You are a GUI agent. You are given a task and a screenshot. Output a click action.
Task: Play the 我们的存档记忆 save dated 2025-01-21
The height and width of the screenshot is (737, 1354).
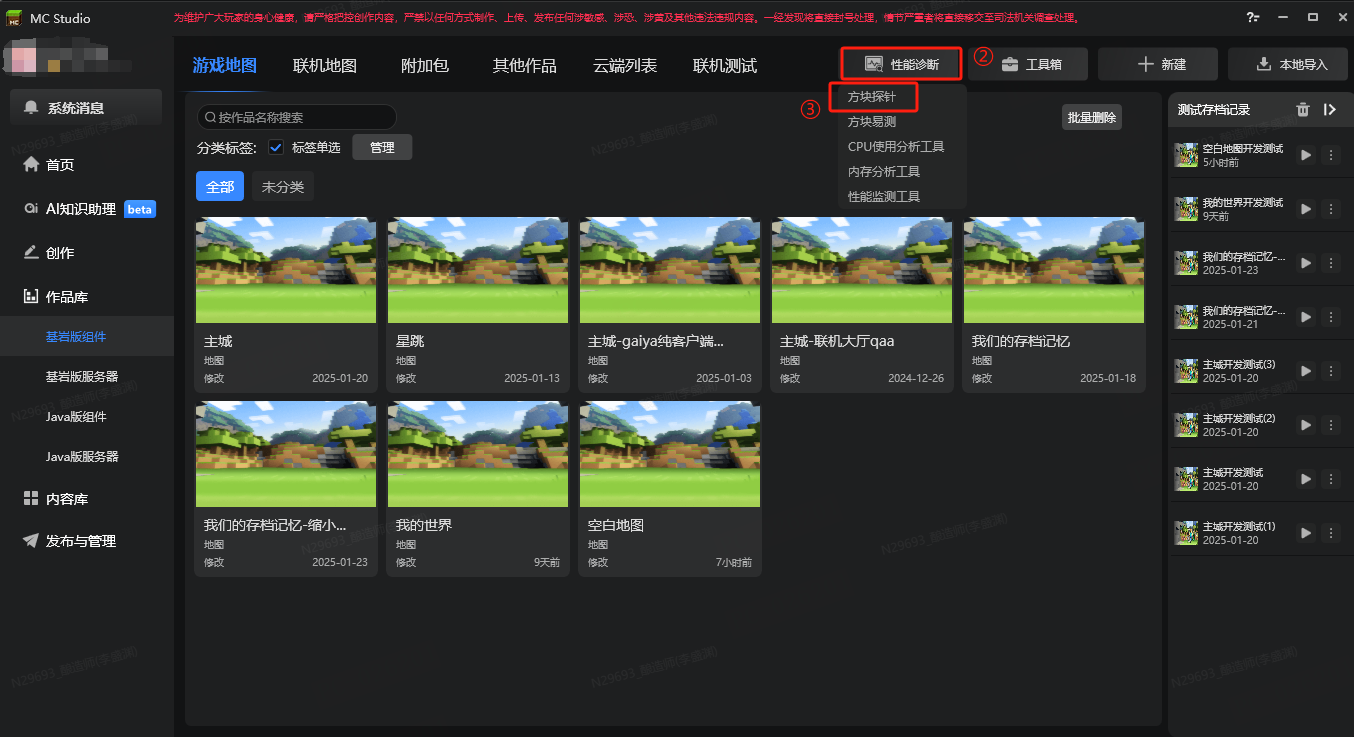point(1305,317)
